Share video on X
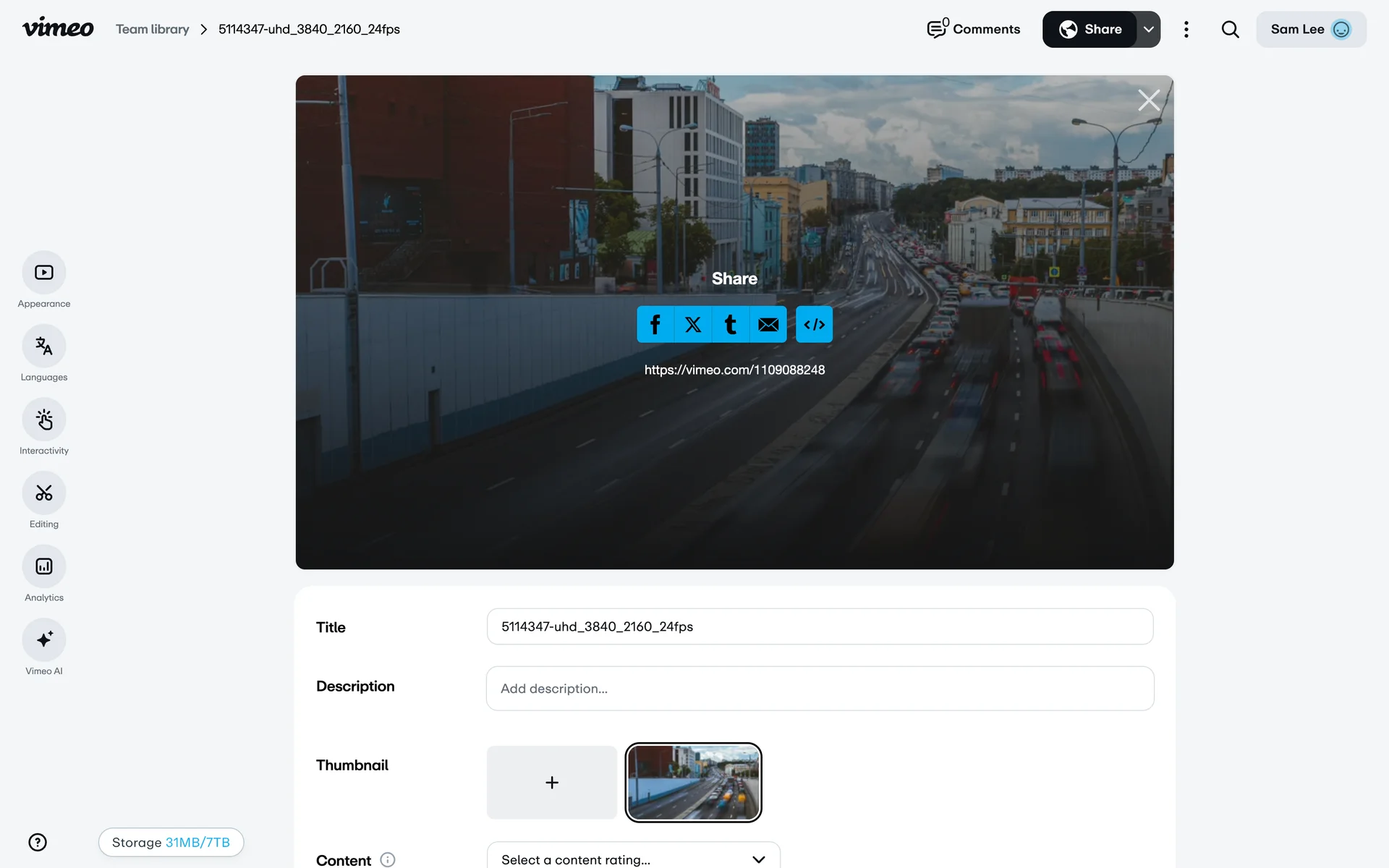The width and height of the screenshot is (1389, 868). click(693, 325)
